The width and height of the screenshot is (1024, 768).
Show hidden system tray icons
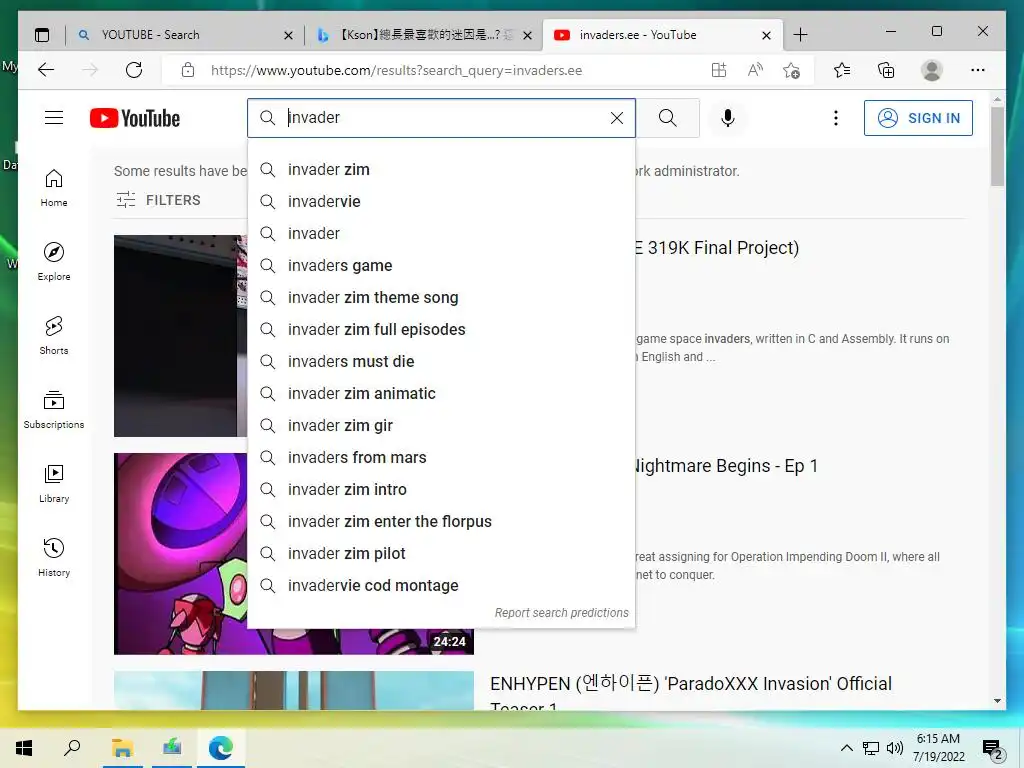(846, 748)
